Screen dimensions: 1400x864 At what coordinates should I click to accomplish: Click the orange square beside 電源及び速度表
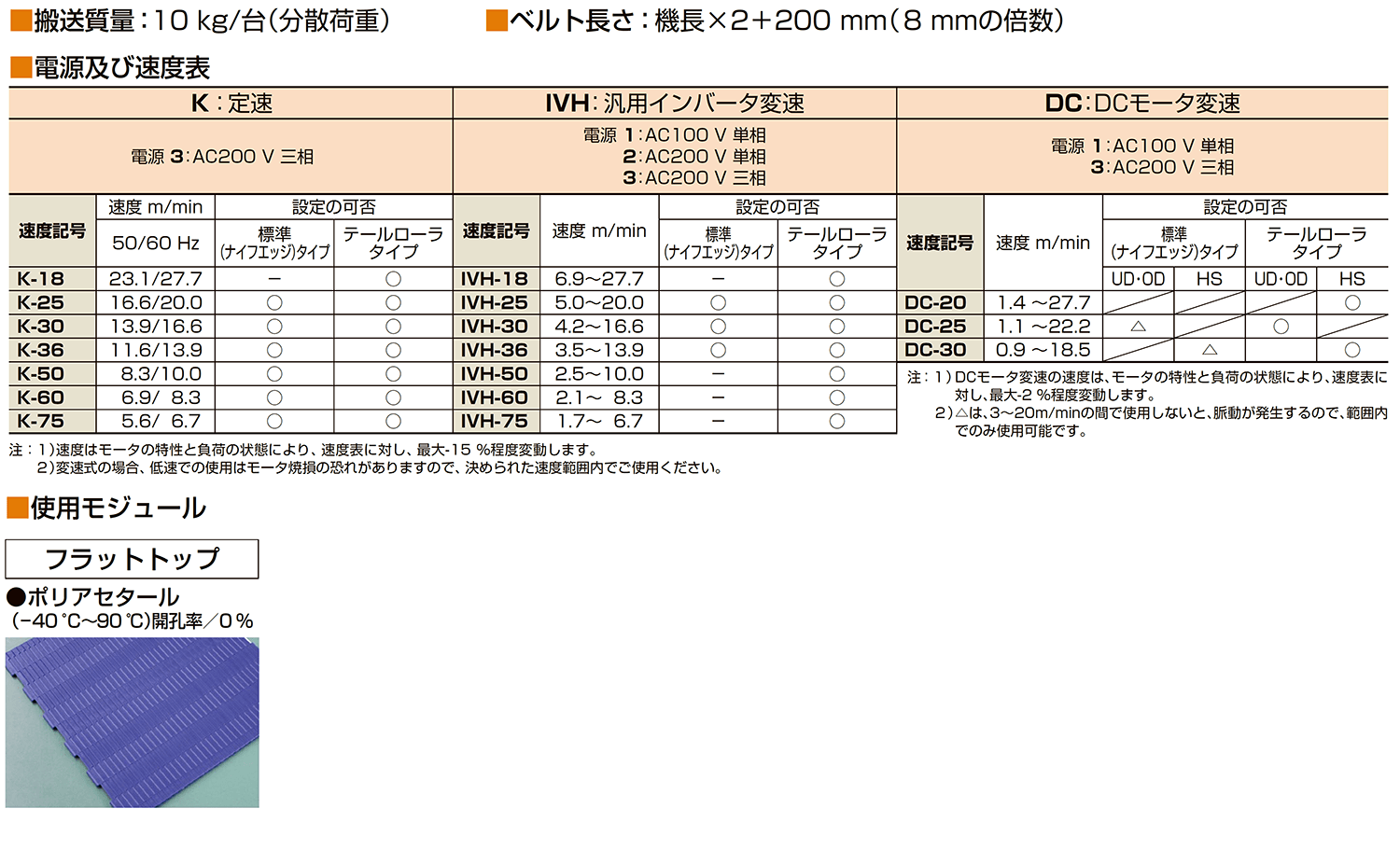click(21, 67)
